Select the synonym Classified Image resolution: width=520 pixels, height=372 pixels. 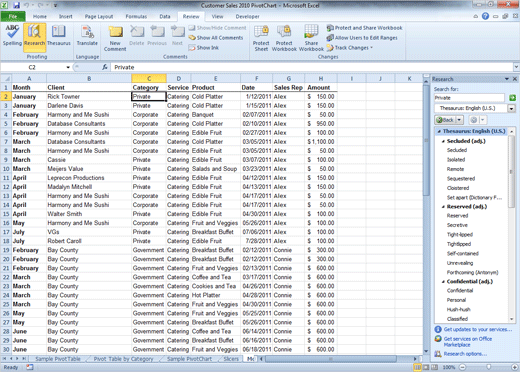point(457,319)
